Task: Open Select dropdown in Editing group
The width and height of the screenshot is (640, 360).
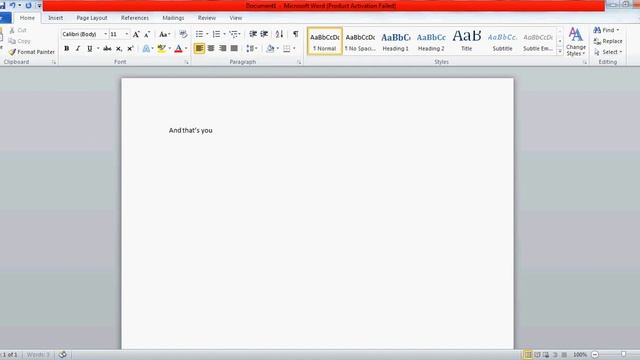Action: coord(621,52)
